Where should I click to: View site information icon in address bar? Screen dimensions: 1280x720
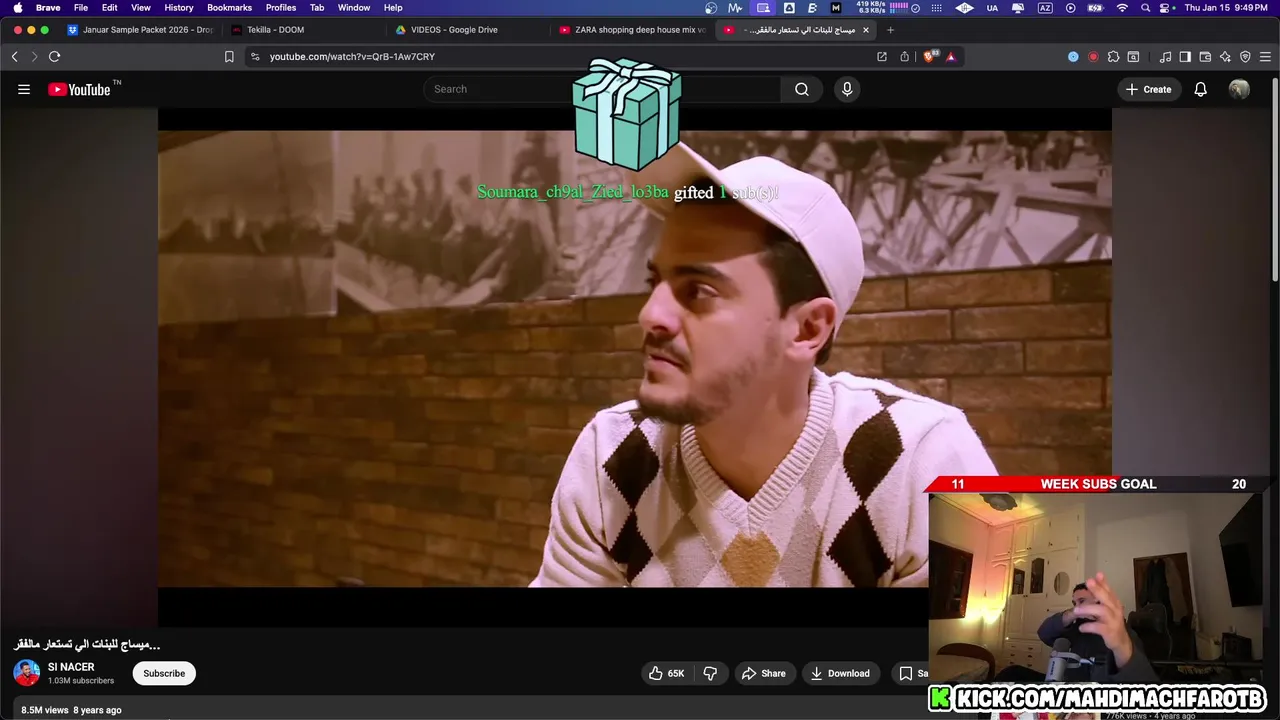point(256,57)
